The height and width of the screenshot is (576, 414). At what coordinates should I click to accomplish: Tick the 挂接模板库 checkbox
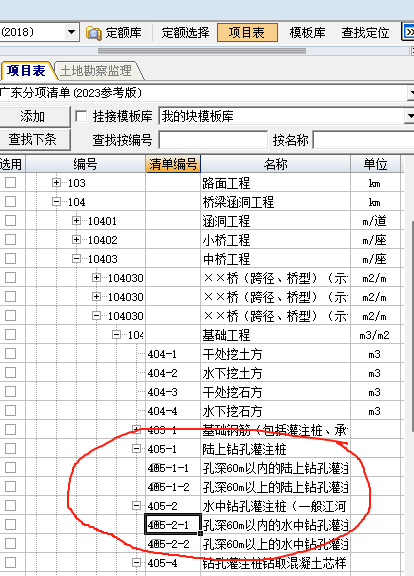point(81,117)
